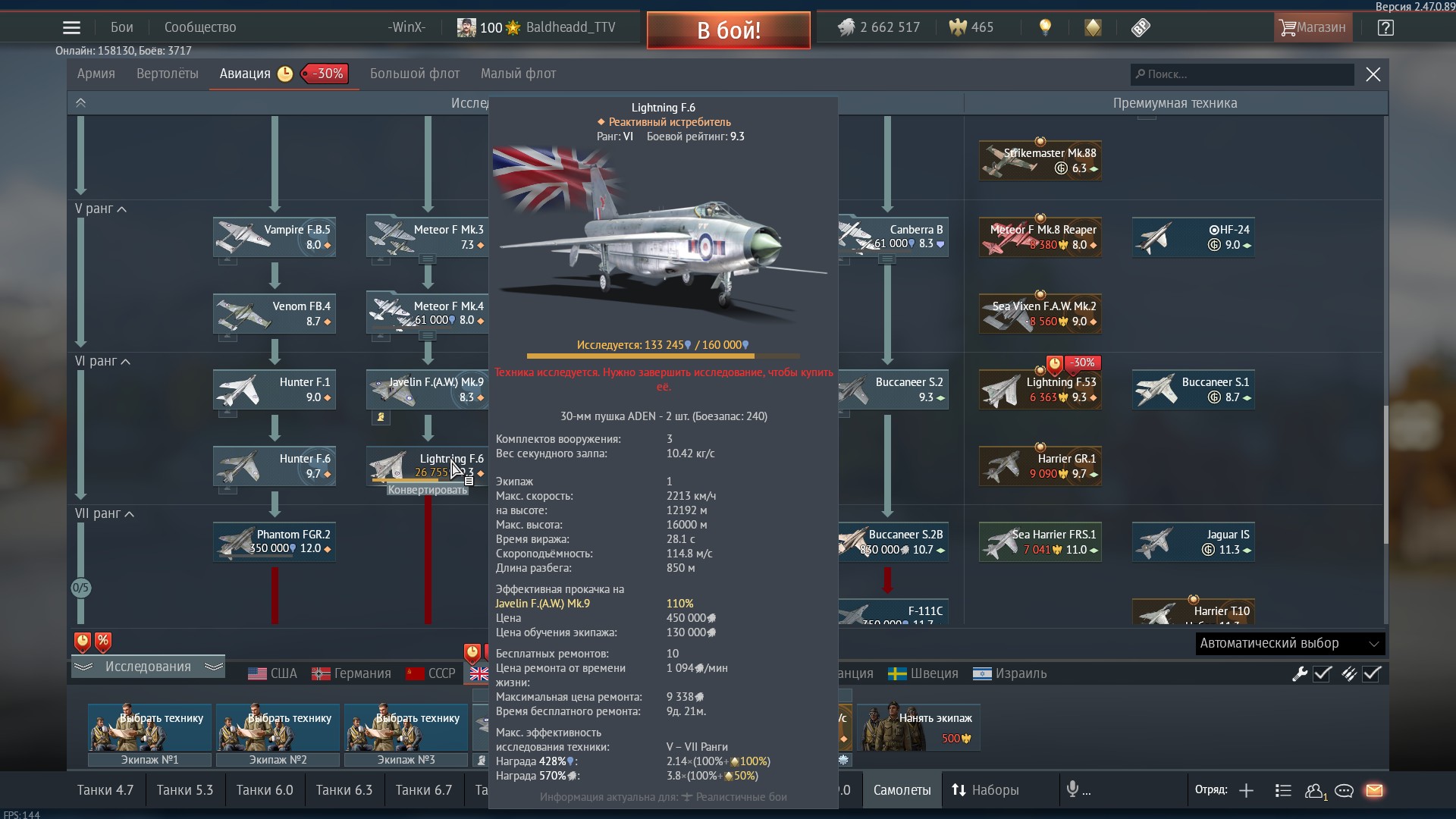
Task: Click the percent booster badge above Исследования
Action: coord(103,642)
